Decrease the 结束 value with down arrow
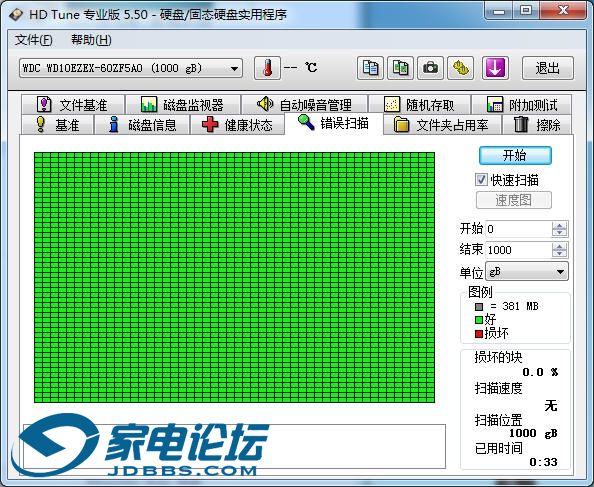594x487 pixels. 560,254
